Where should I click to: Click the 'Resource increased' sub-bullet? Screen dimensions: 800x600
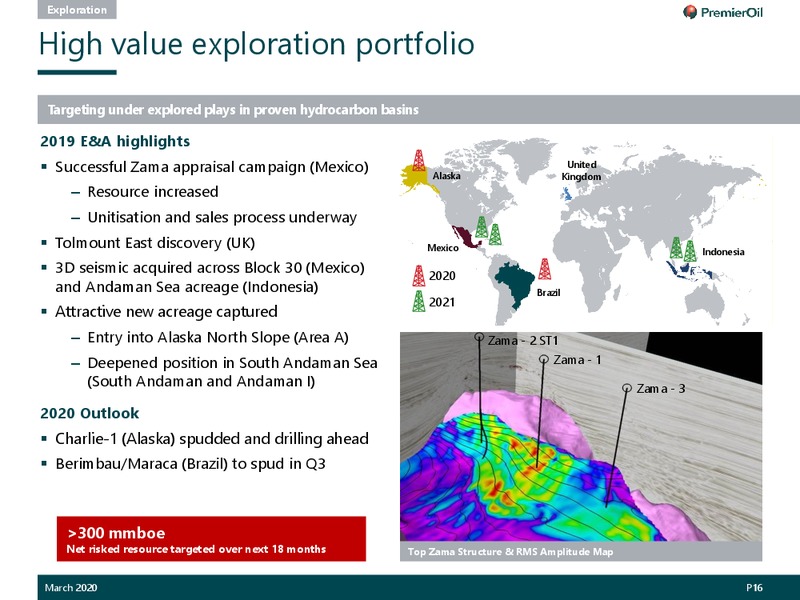click(153, 192)
